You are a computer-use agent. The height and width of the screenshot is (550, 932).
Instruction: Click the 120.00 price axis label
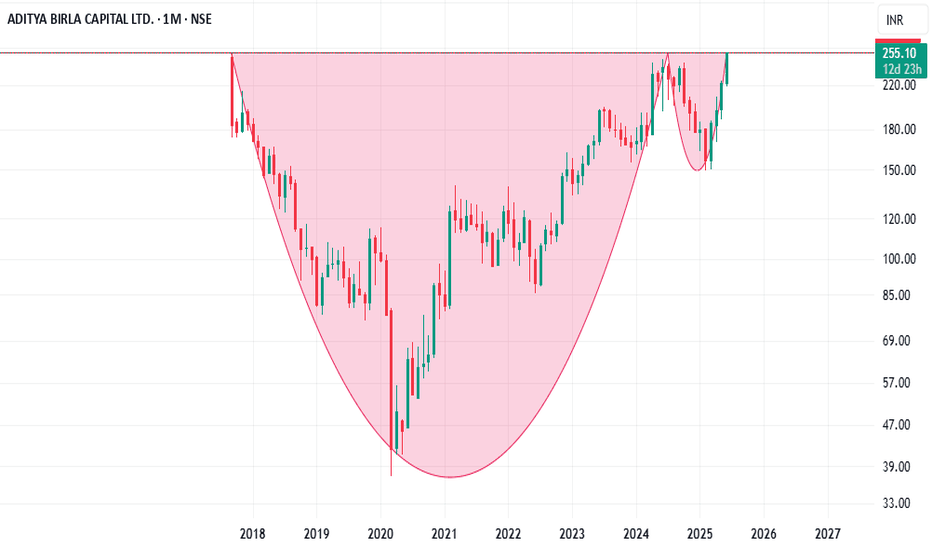(x=899, y=219)
